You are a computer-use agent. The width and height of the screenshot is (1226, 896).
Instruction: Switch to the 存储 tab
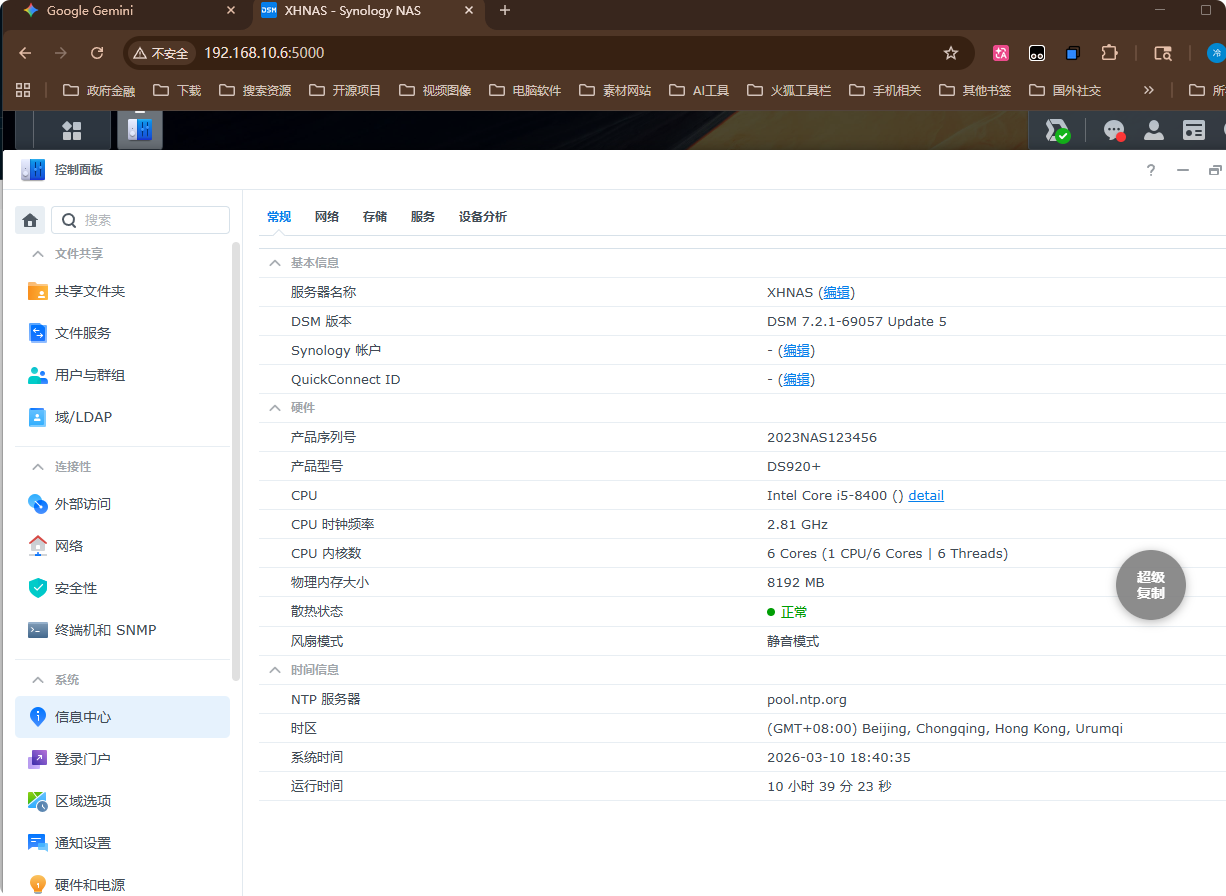pos(375,217)
